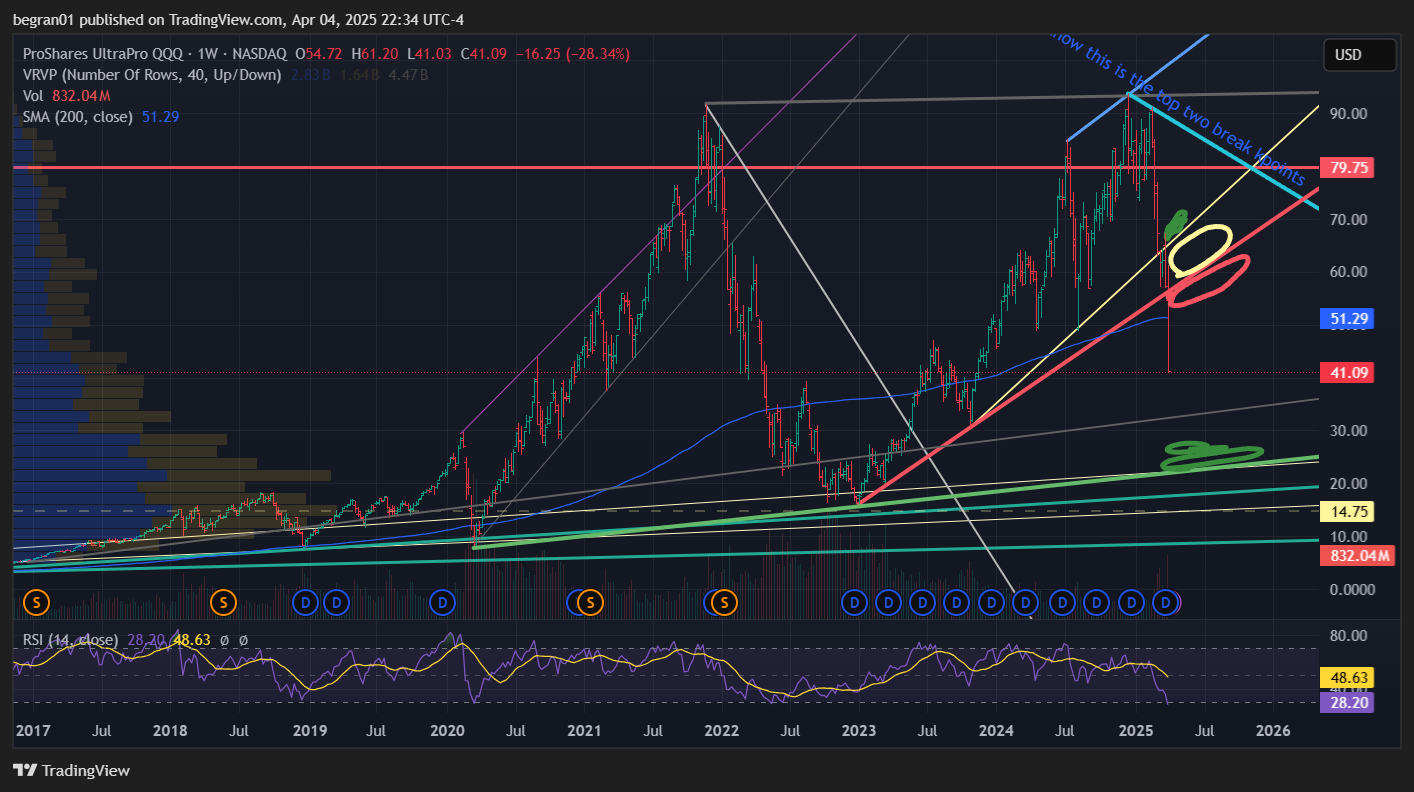Open the USD currency selector
This screenshot has height=792, width=1414.
pos(1359,55)
